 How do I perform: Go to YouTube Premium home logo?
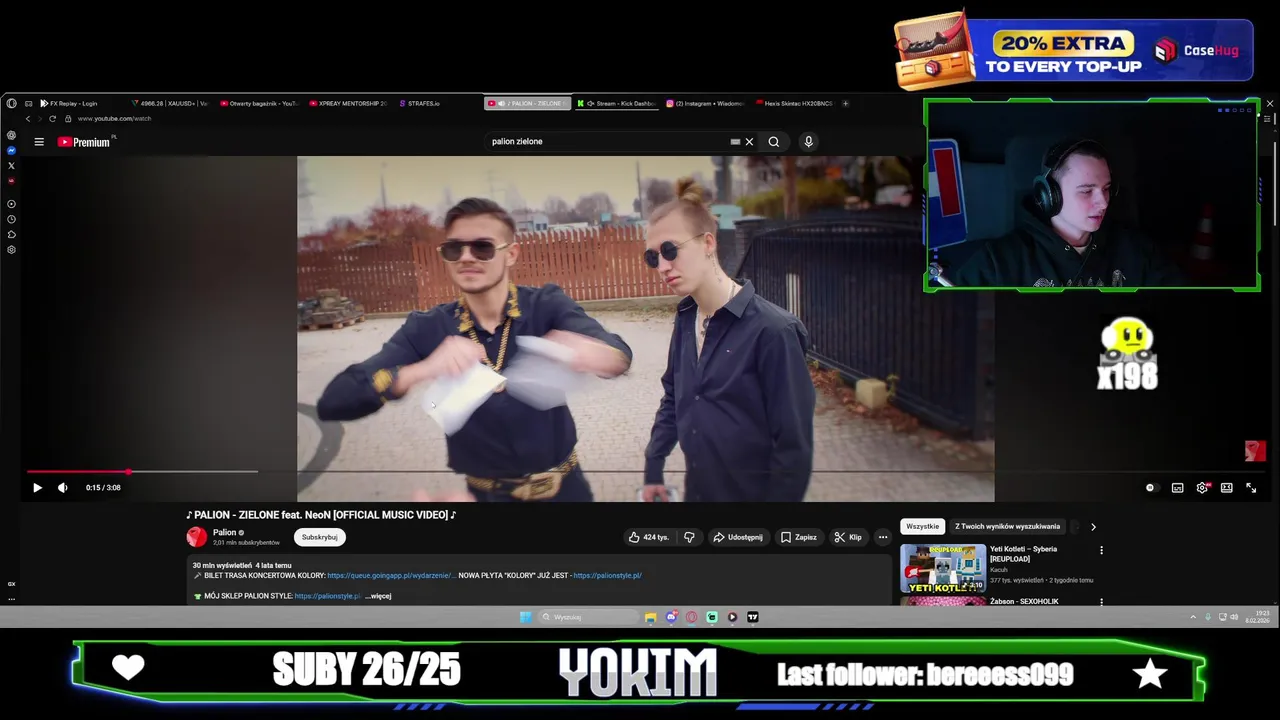click(x=86, y=142)
